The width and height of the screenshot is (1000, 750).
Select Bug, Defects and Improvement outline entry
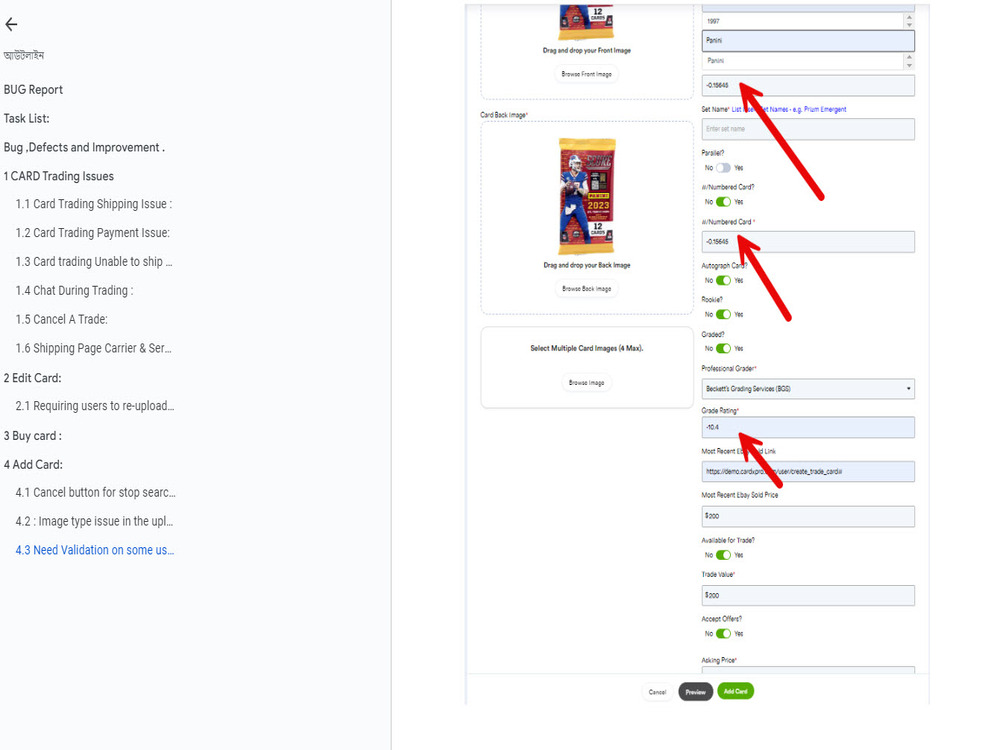pyautogui.click(x=84, y=147)
